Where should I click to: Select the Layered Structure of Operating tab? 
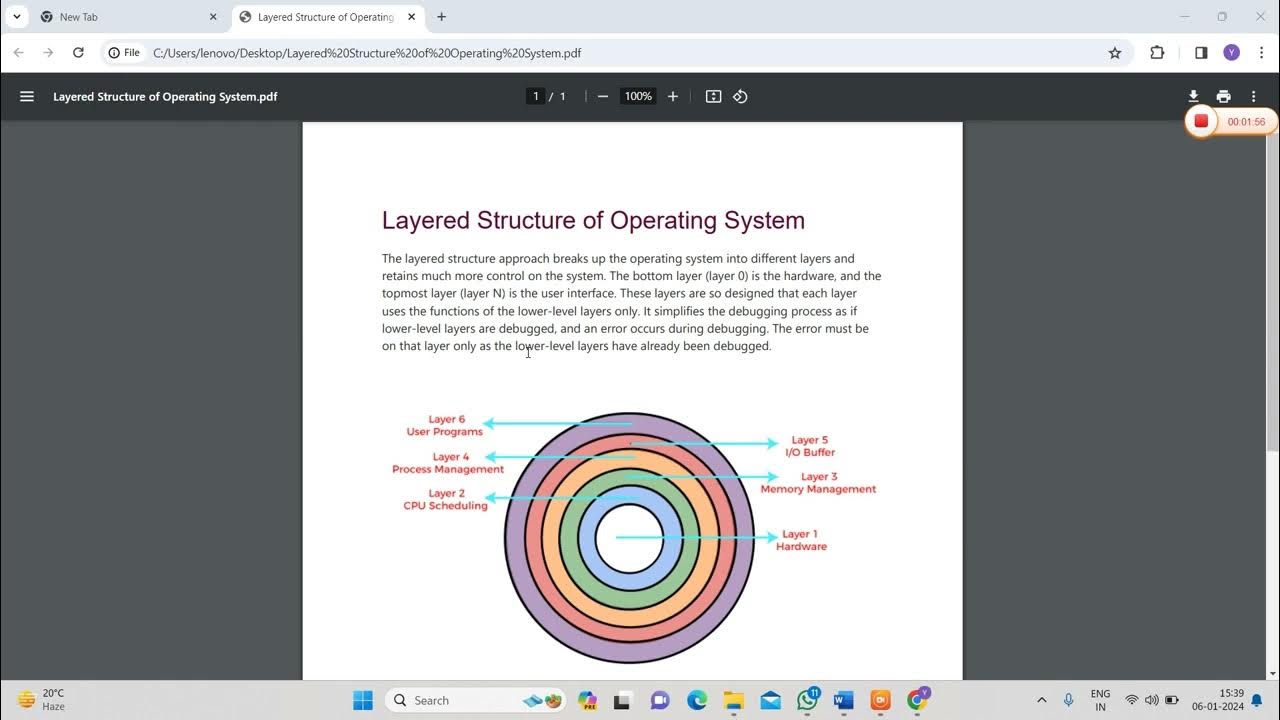(x=327, y=17)
